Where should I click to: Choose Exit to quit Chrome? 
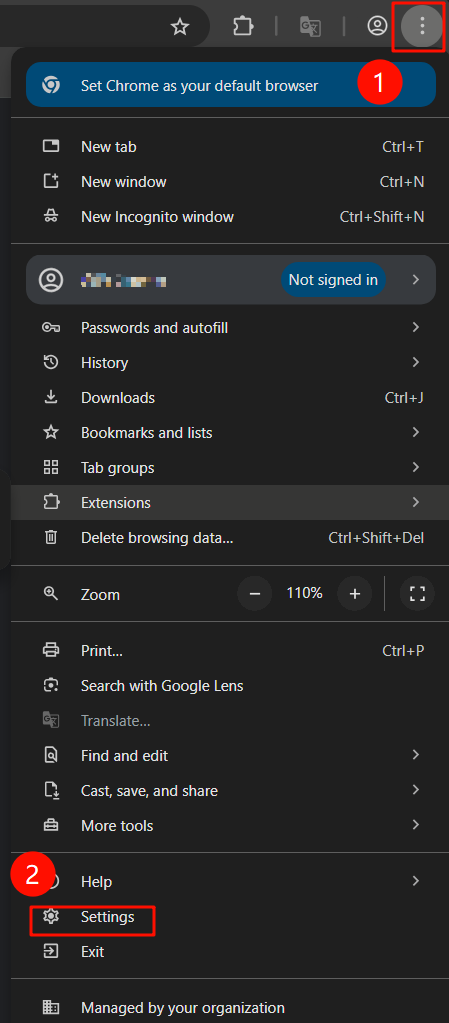click(x=230, y=952)
